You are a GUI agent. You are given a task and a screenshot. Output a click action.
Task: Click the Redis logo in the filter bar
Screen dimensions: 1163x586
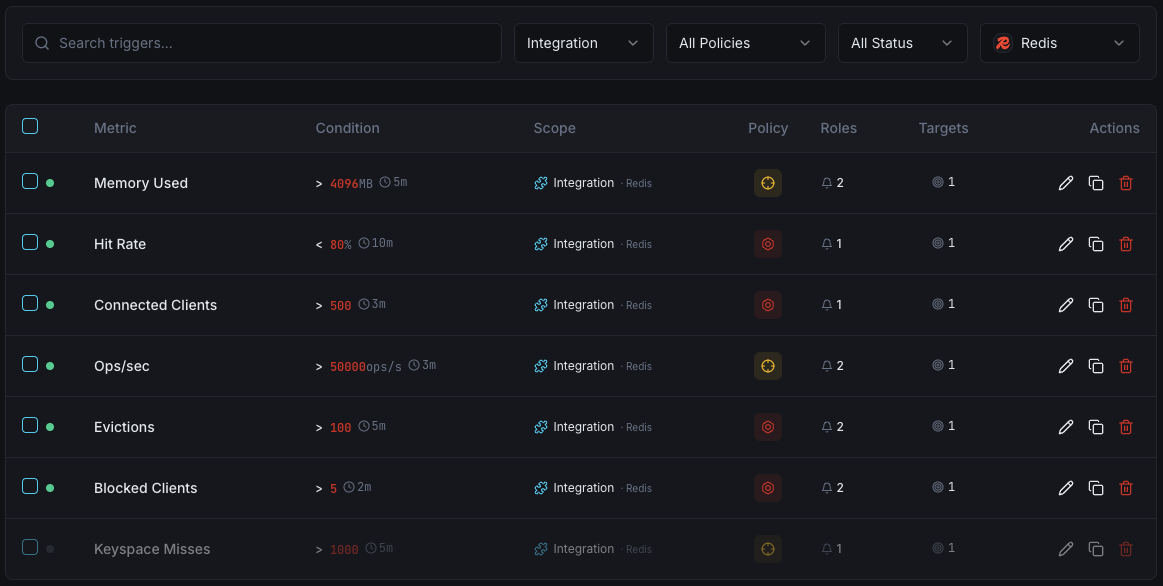coord(1002,42)
